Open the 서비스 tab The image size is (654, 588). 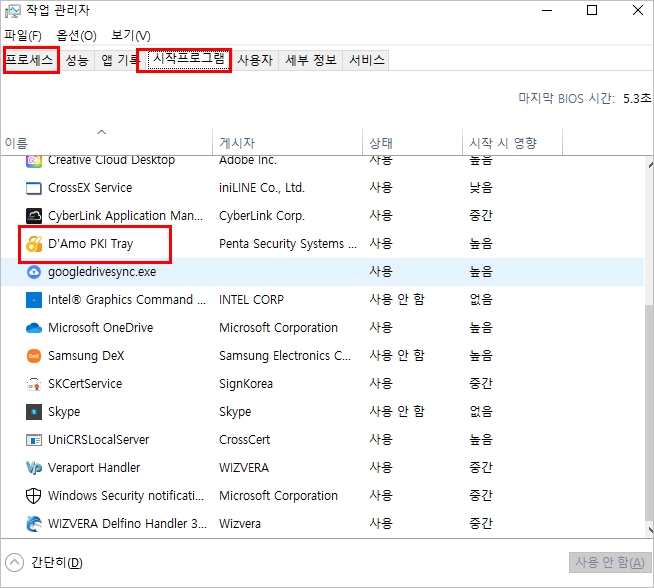(x=366, y=60)
